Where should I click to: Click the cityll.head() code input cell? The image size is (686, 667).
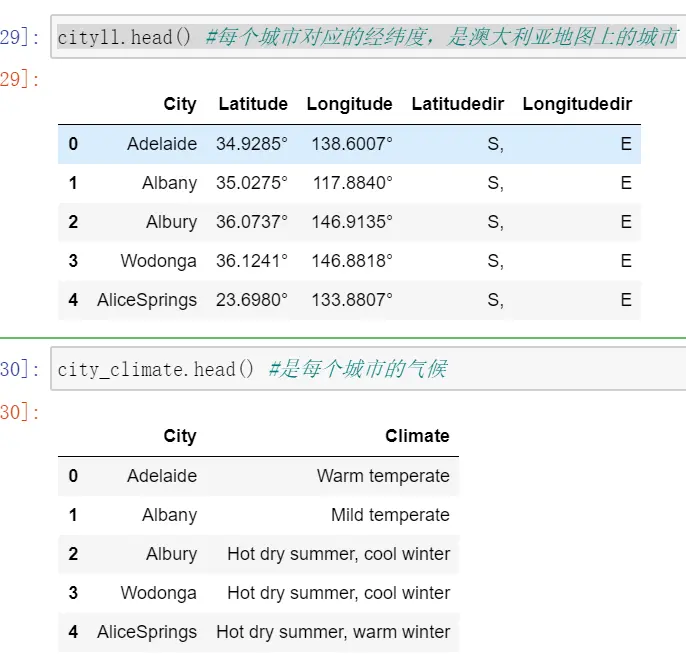pyautogui.click(x=368, y=37)
